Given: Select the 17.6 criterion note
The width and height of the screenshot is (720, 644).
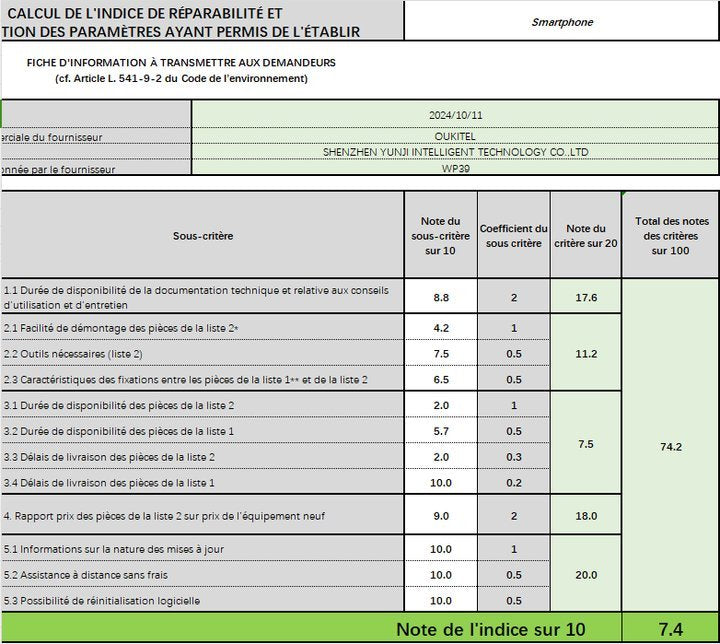Looking at the screenshot, I should point(586,297).
